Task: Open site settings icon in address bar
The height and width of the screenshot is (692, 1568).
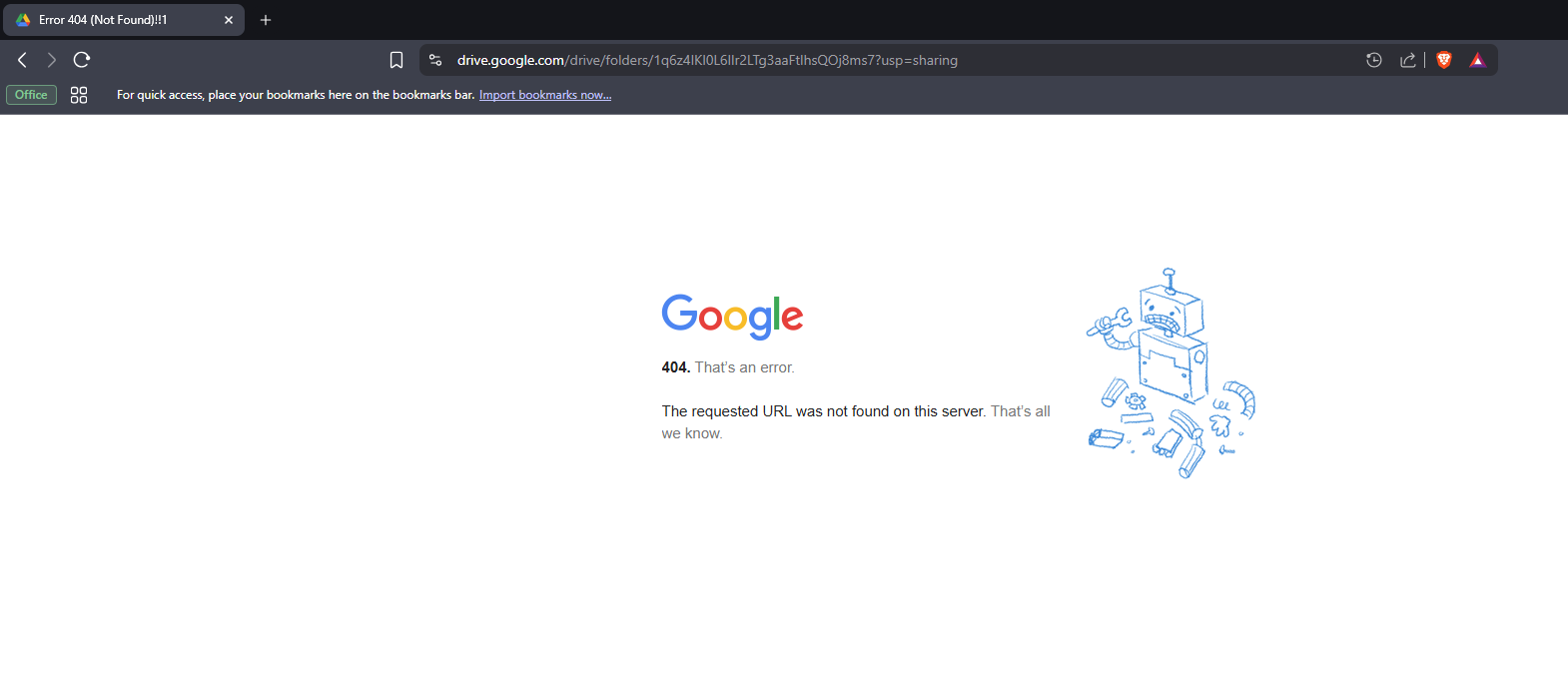Action: click(x=435, y=60)
